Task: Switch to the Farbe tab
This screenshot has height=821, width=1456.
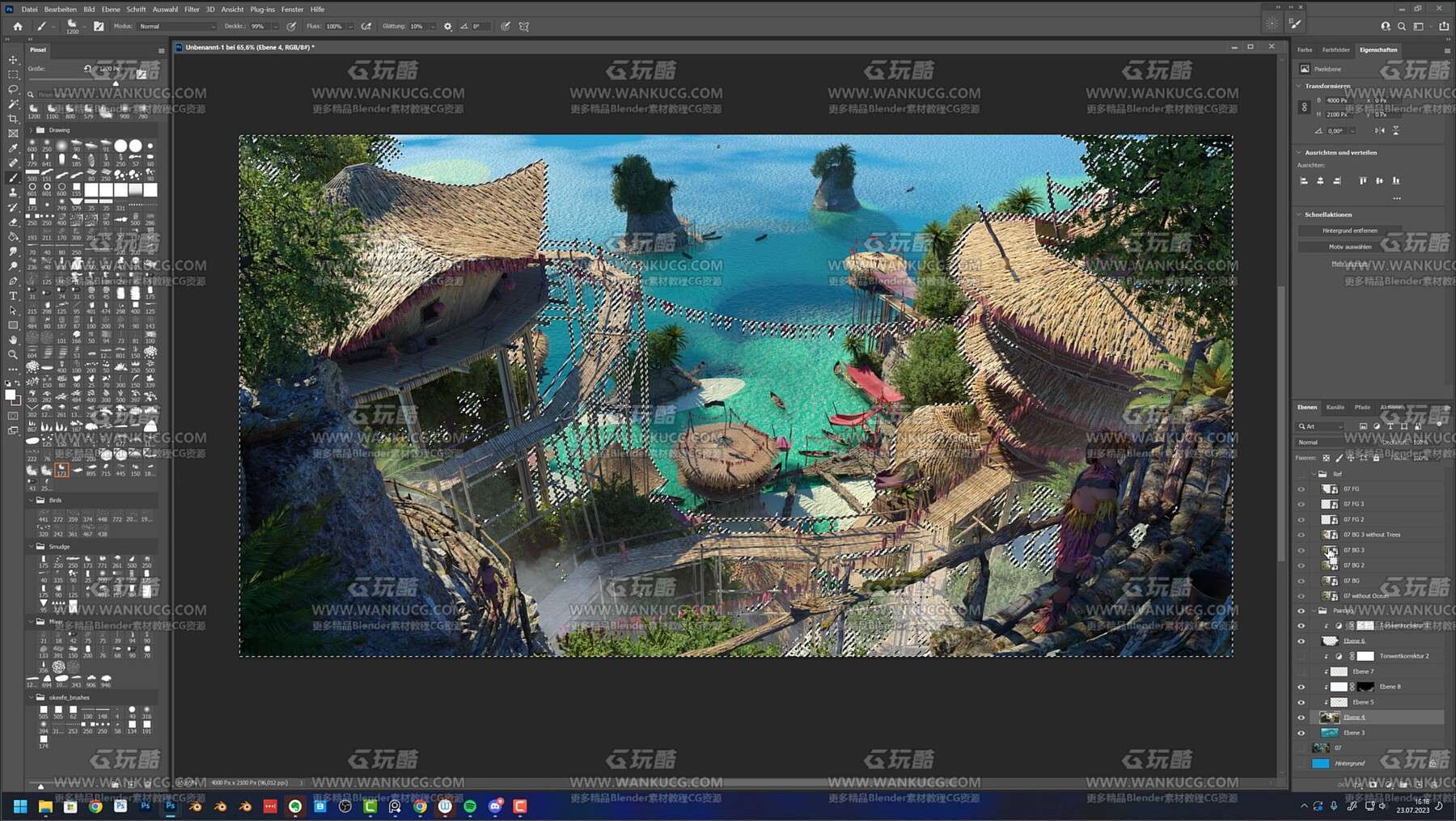Action: click(x=1305, y=49)
